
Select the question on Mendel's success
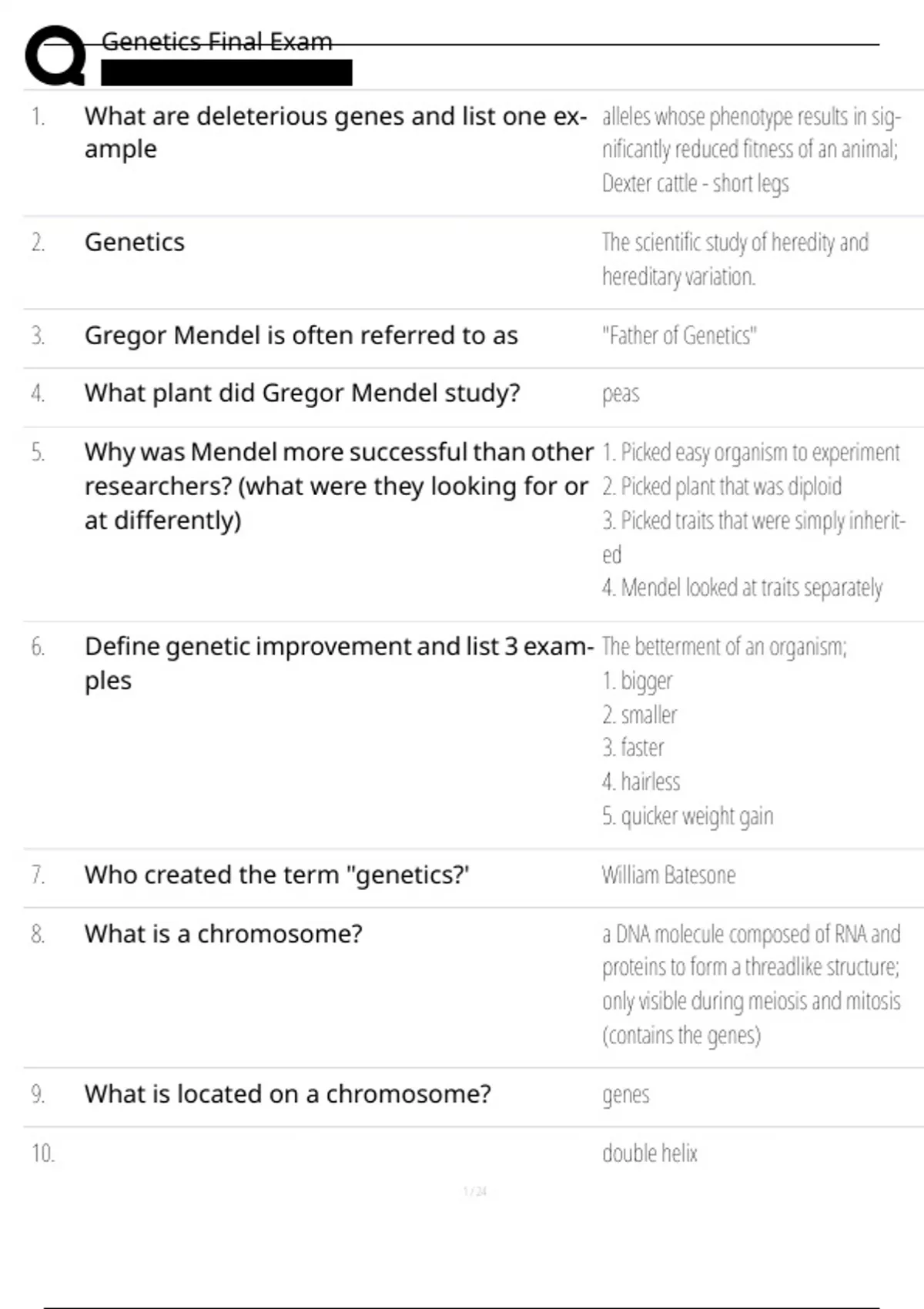(x=338, y=486)
